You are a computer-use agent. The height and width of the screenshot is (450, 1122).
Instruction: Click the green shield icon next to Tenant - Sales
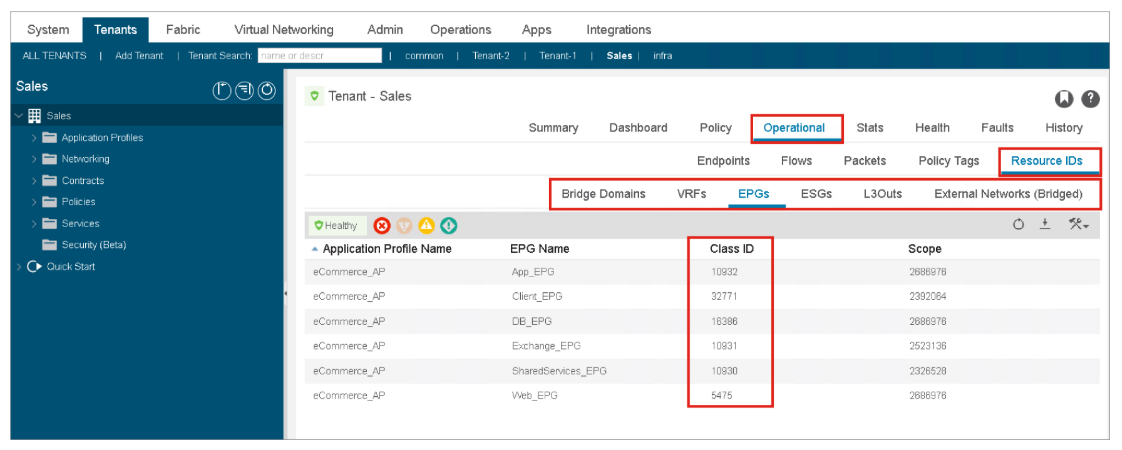pyautogui.click(x=314, y=96)
